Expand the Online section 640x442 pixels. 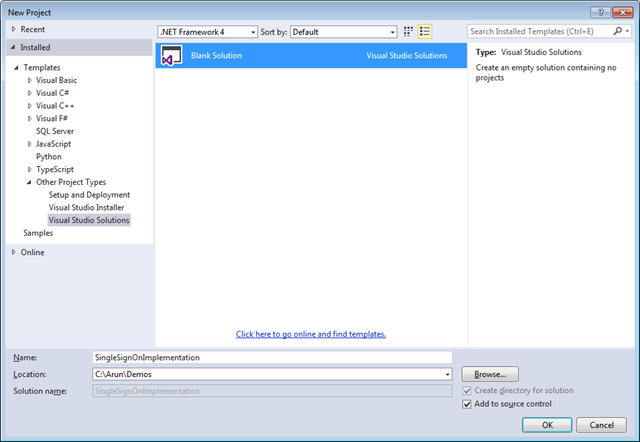14,252
